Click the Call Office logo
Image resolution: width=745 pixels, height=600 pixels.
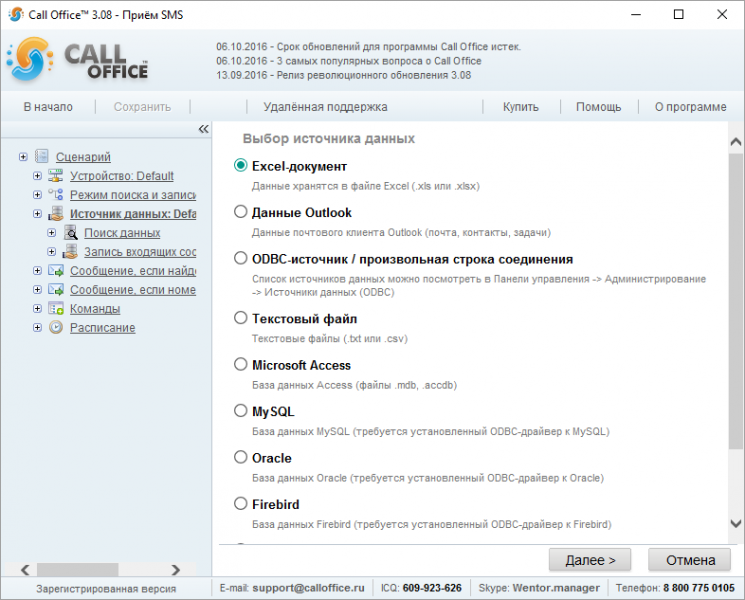tap(77, 59)
